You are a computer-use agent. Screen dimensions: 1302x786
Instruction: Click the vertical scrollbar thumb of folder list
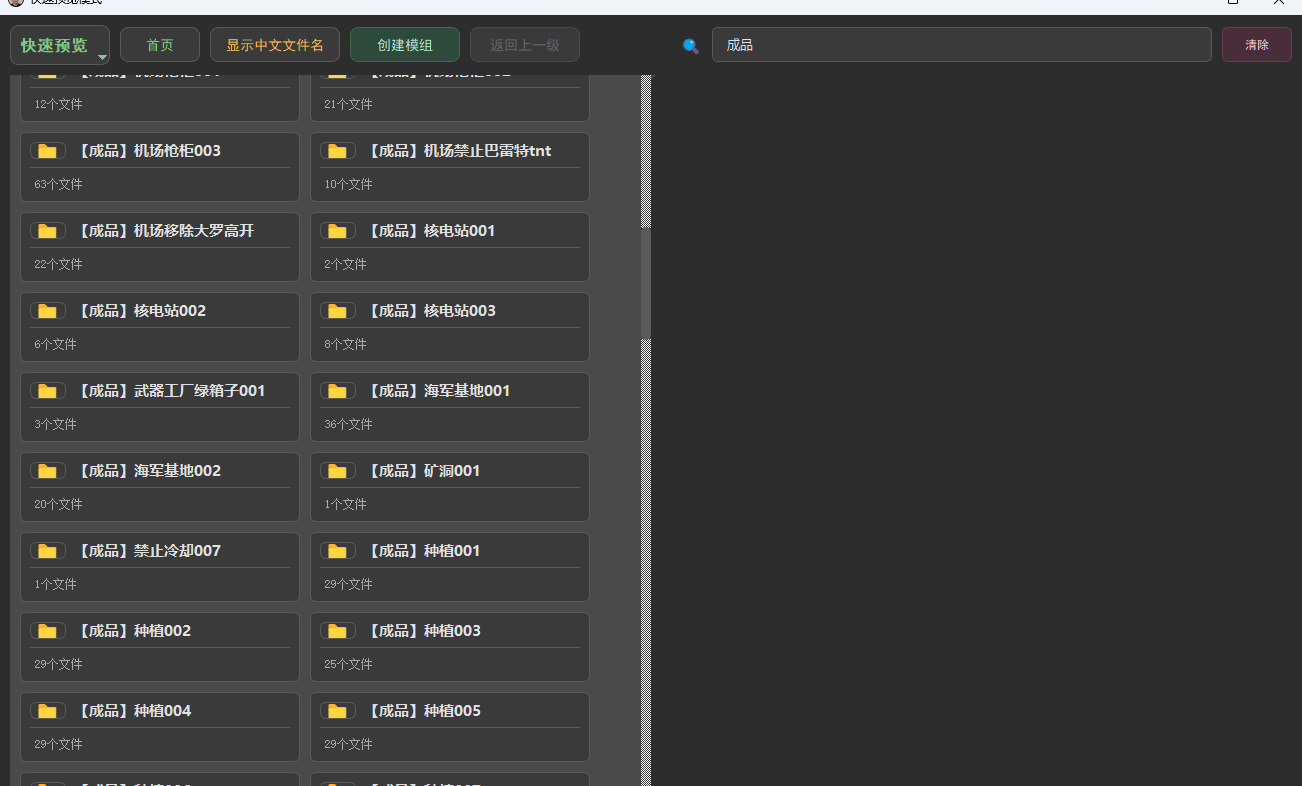click(646, 283)
